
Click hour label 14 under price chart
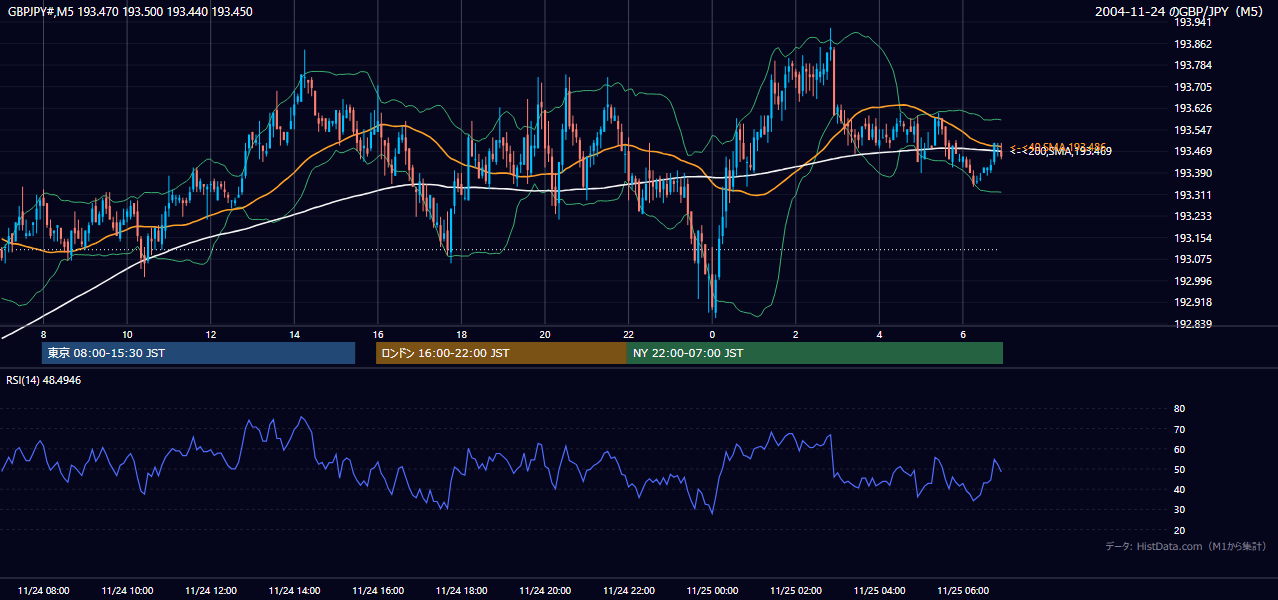(x=294, y=334)
